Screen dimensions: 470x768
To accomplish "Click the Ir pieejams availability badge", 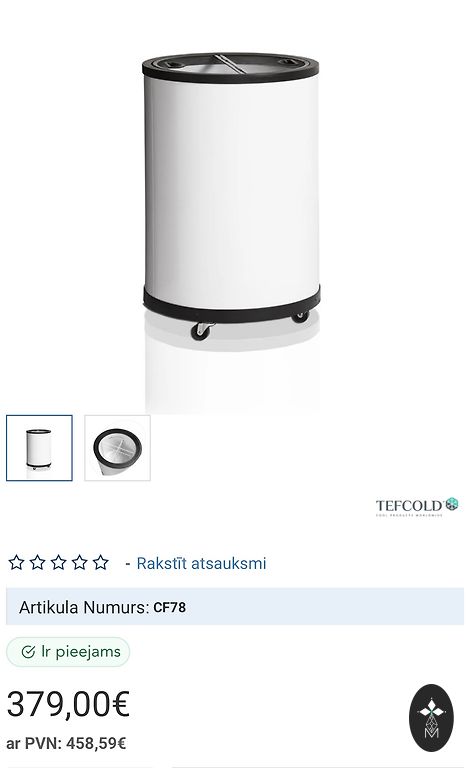I will pyautogui.click(x=68, y=652).
